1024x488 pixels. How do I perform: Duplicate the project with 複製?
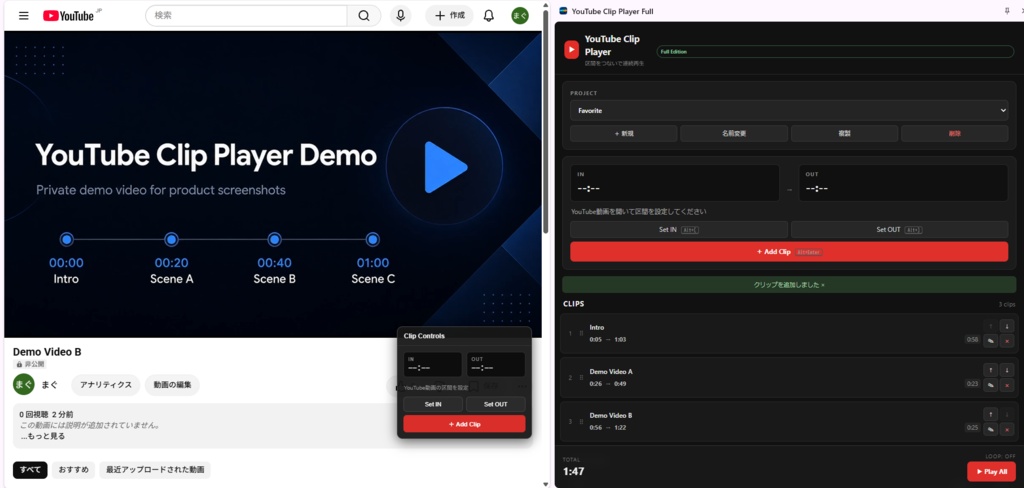844,133
